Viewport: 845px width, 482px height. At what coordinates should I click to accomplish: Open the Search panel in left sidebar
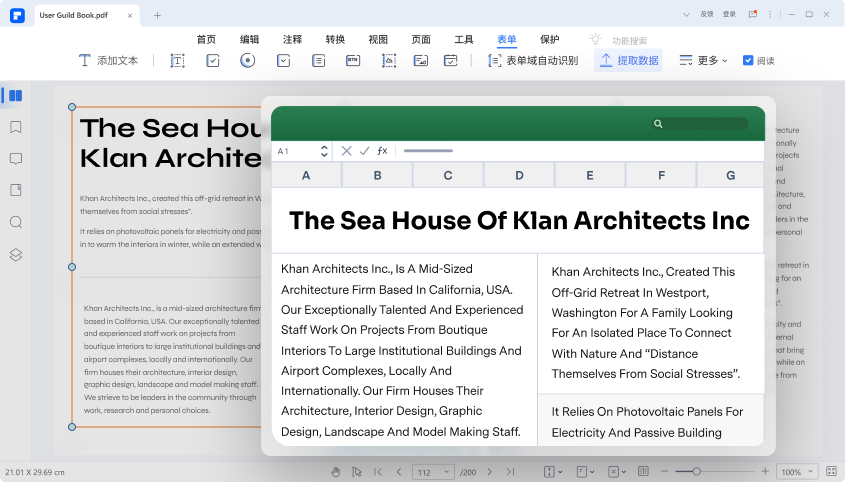click(x=15, y=222)
